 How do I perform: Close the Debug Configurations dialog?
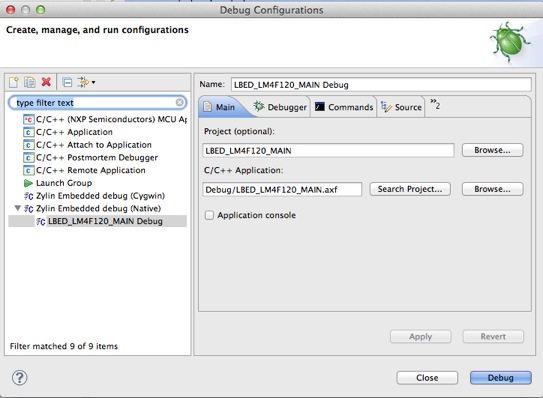(427, 378)
